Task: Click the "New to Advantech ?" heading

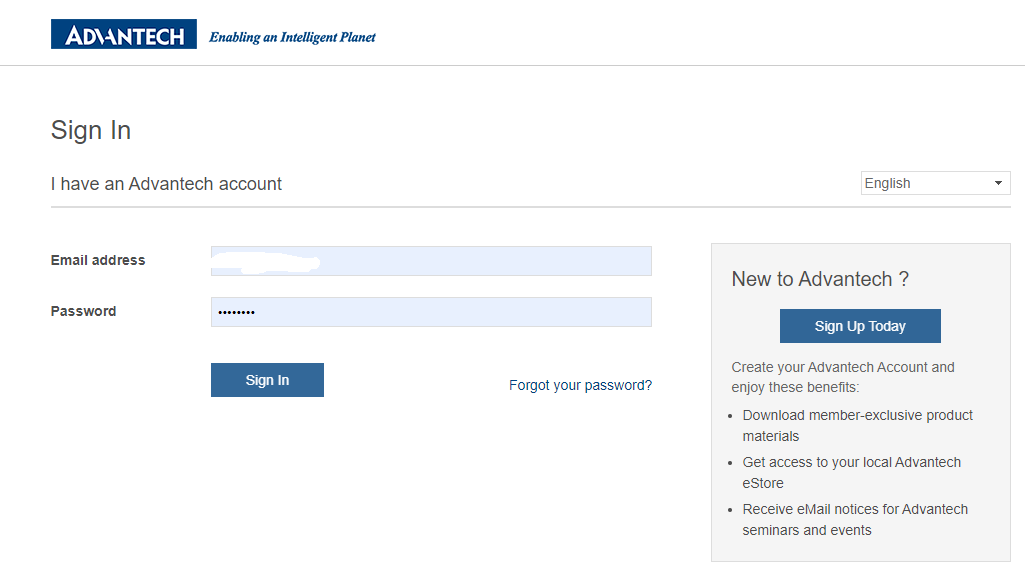Action: tap(820, 279)
